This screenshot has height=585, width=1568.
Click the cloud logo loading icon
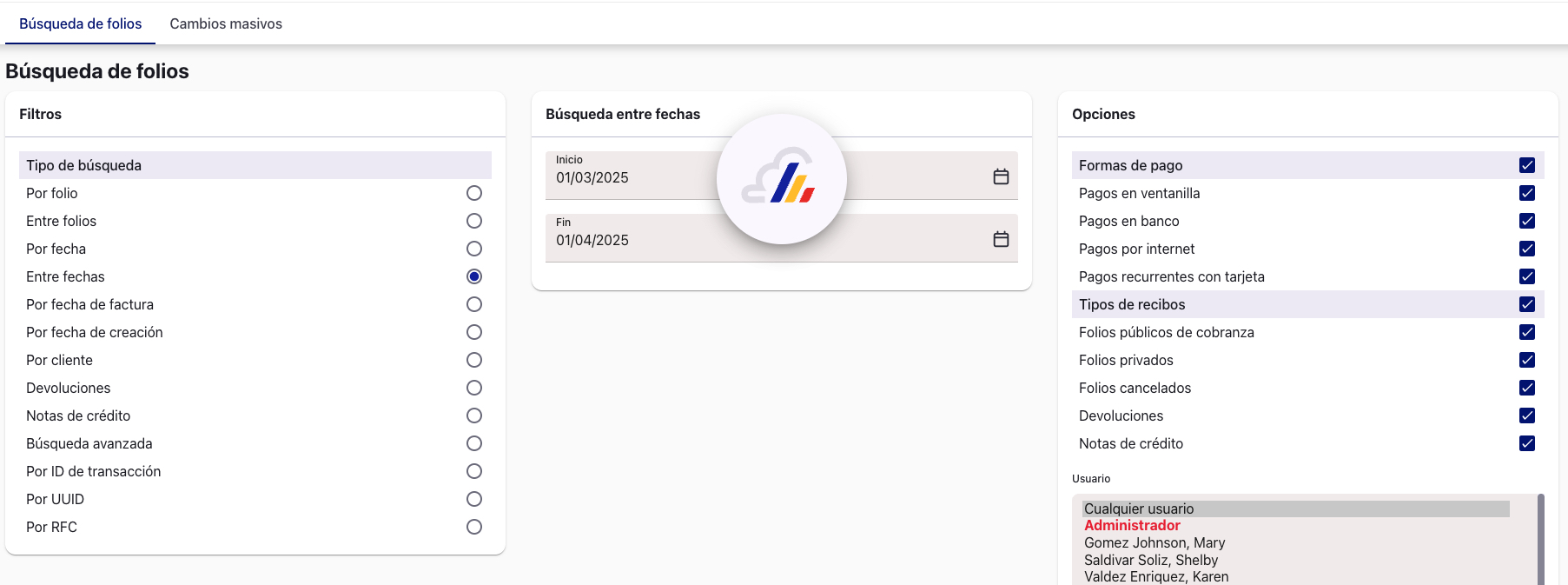click(781, 179)
